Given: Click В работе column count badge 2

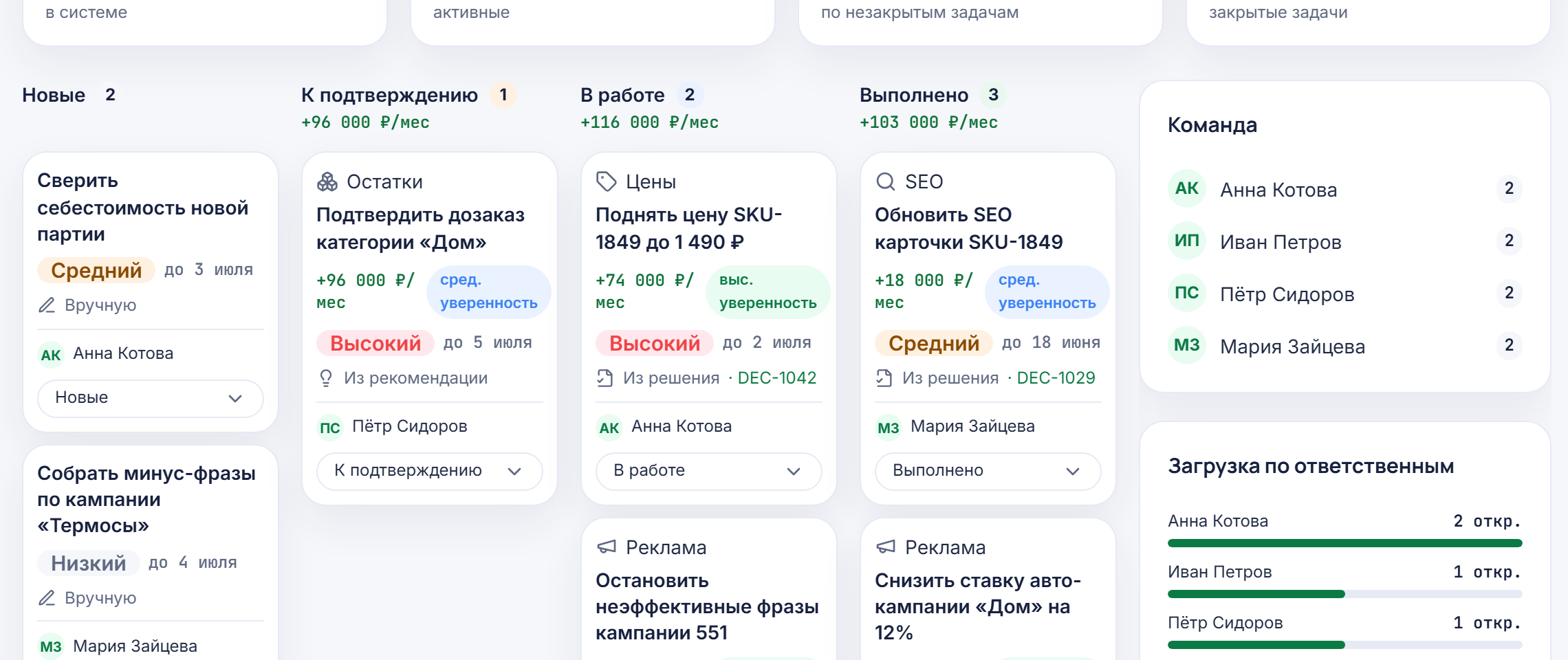Looking at the screenshot, I should coord(690,95).
